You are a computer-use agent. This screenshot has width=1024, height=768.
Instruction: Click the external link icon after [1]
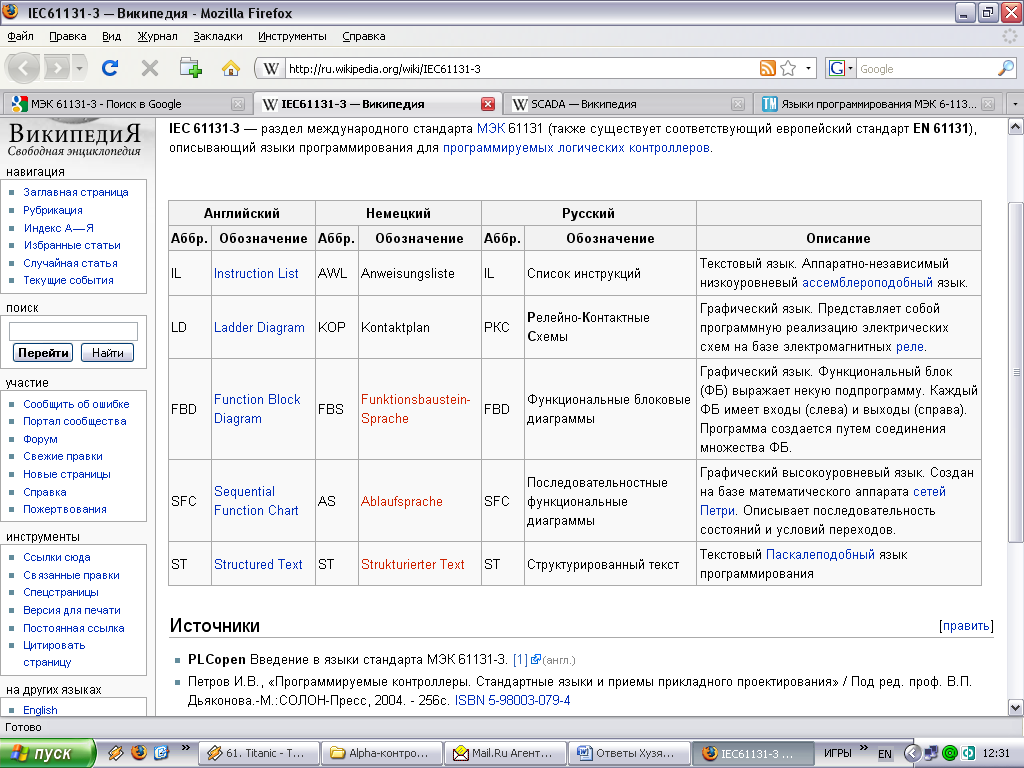[536, 659]
